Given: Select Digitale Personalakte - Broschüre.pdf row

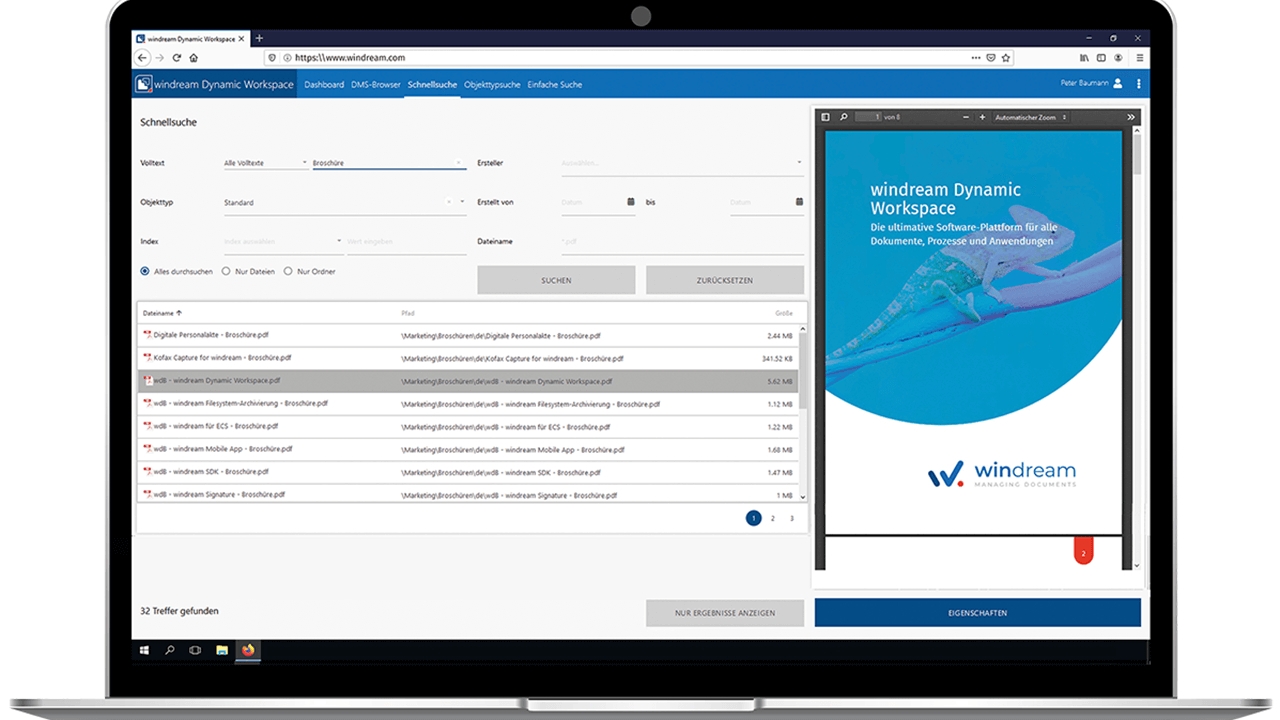Looking at the screenshot, I should coord(468,335).
